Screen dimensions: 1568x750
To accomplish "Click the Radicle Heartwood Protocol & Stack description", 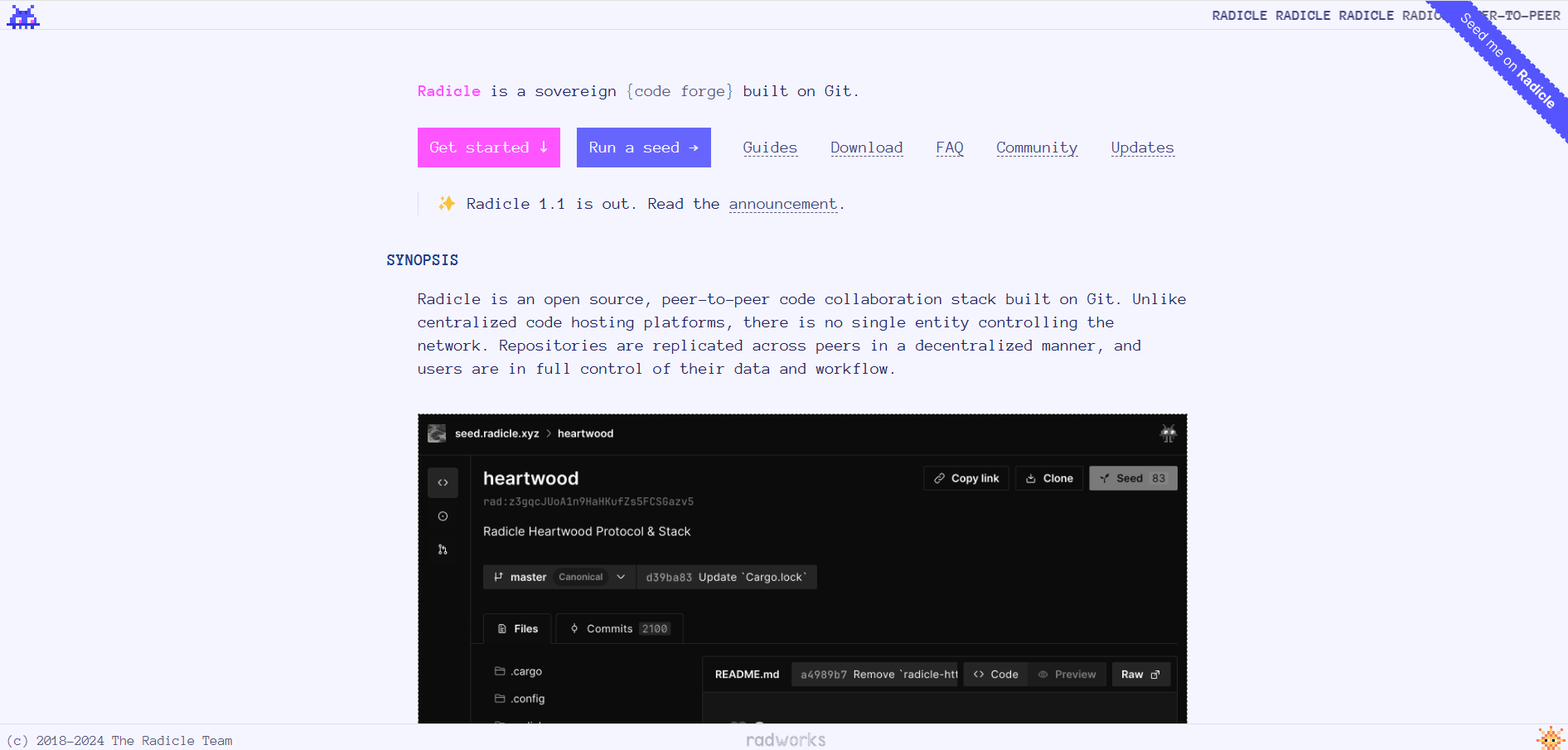I will click(x=587, y=531).
